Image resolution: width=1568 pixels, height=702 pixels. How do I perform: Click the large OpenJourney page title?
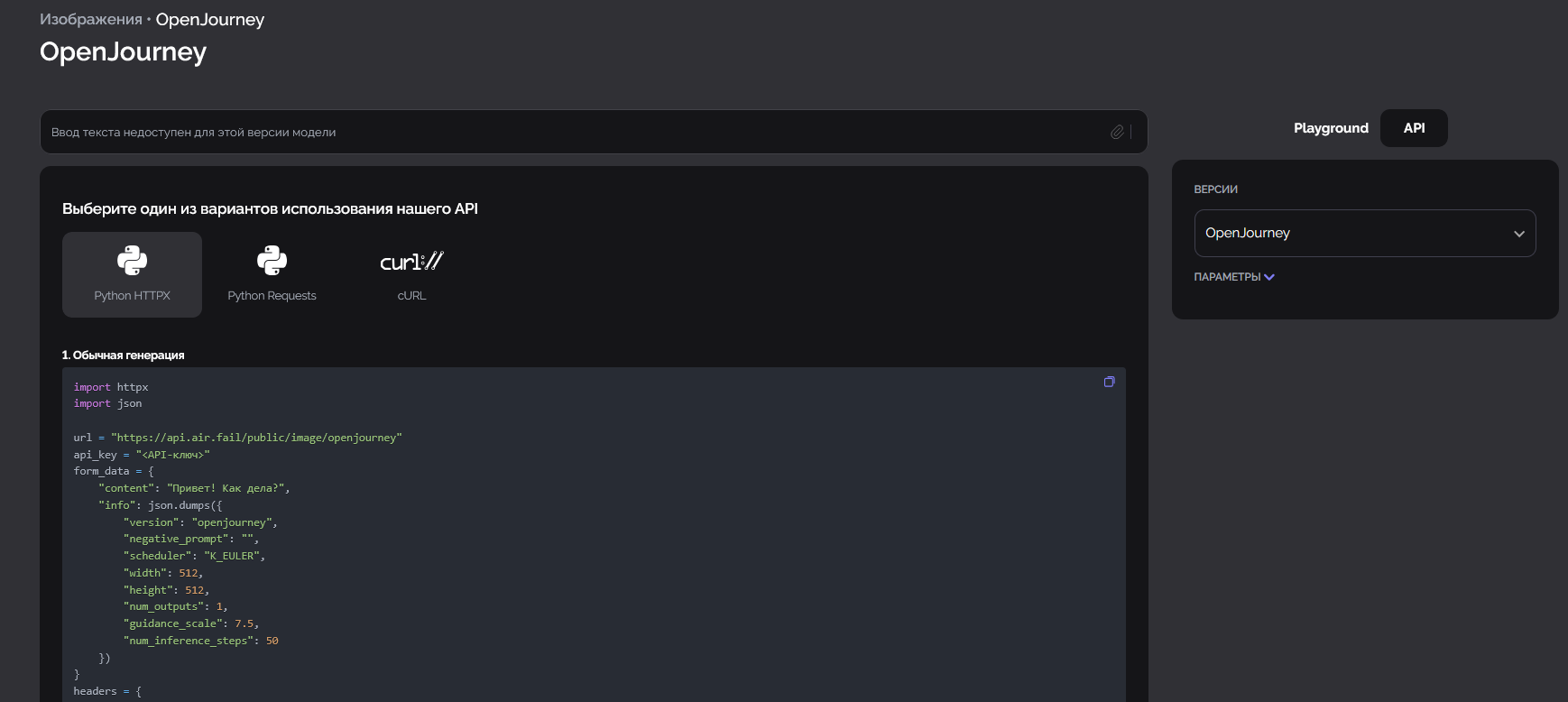123,52
